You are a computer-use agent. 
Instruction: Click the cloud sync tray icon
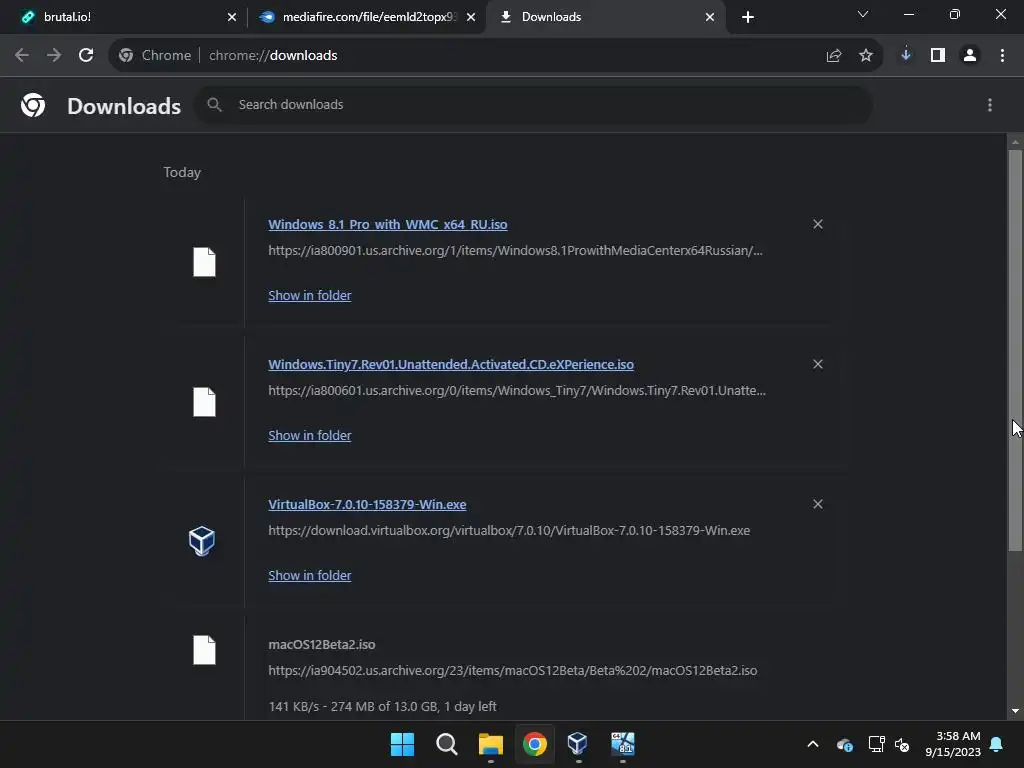844,744
